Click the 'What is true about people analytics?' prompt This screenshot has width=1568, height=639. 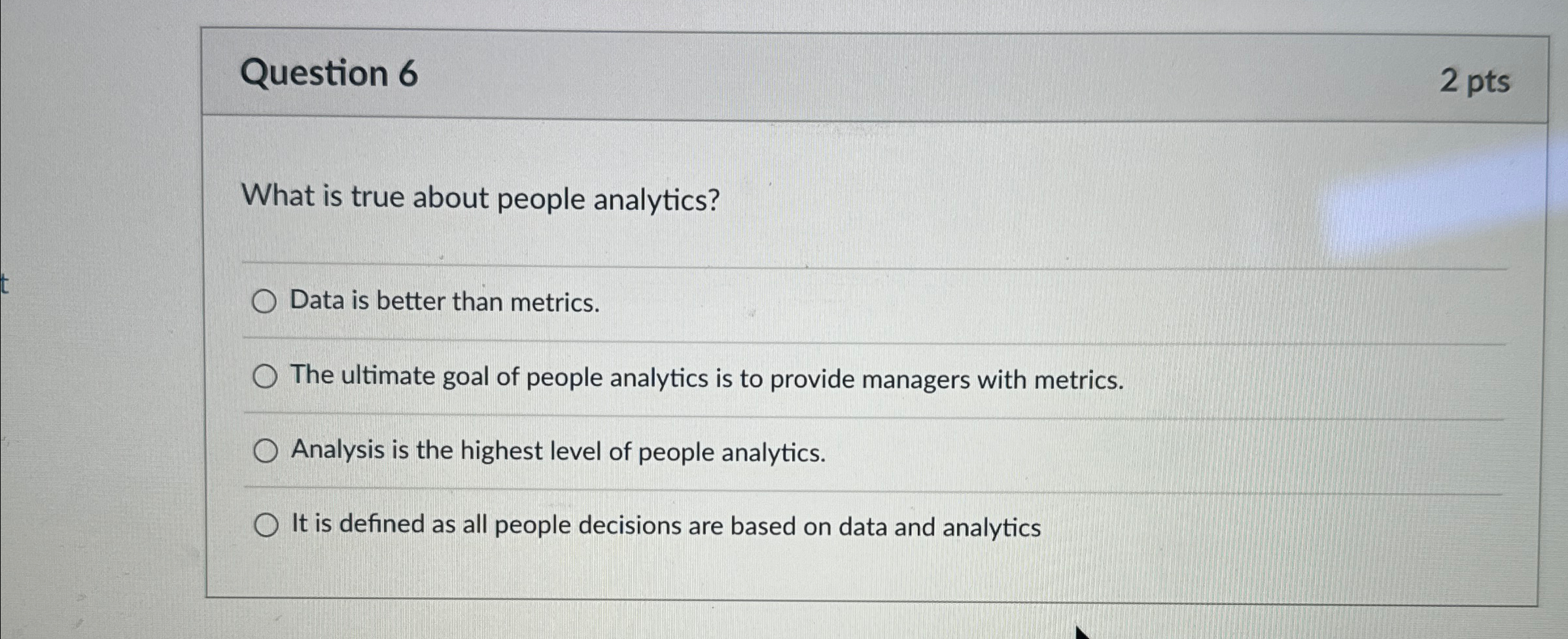480,198
